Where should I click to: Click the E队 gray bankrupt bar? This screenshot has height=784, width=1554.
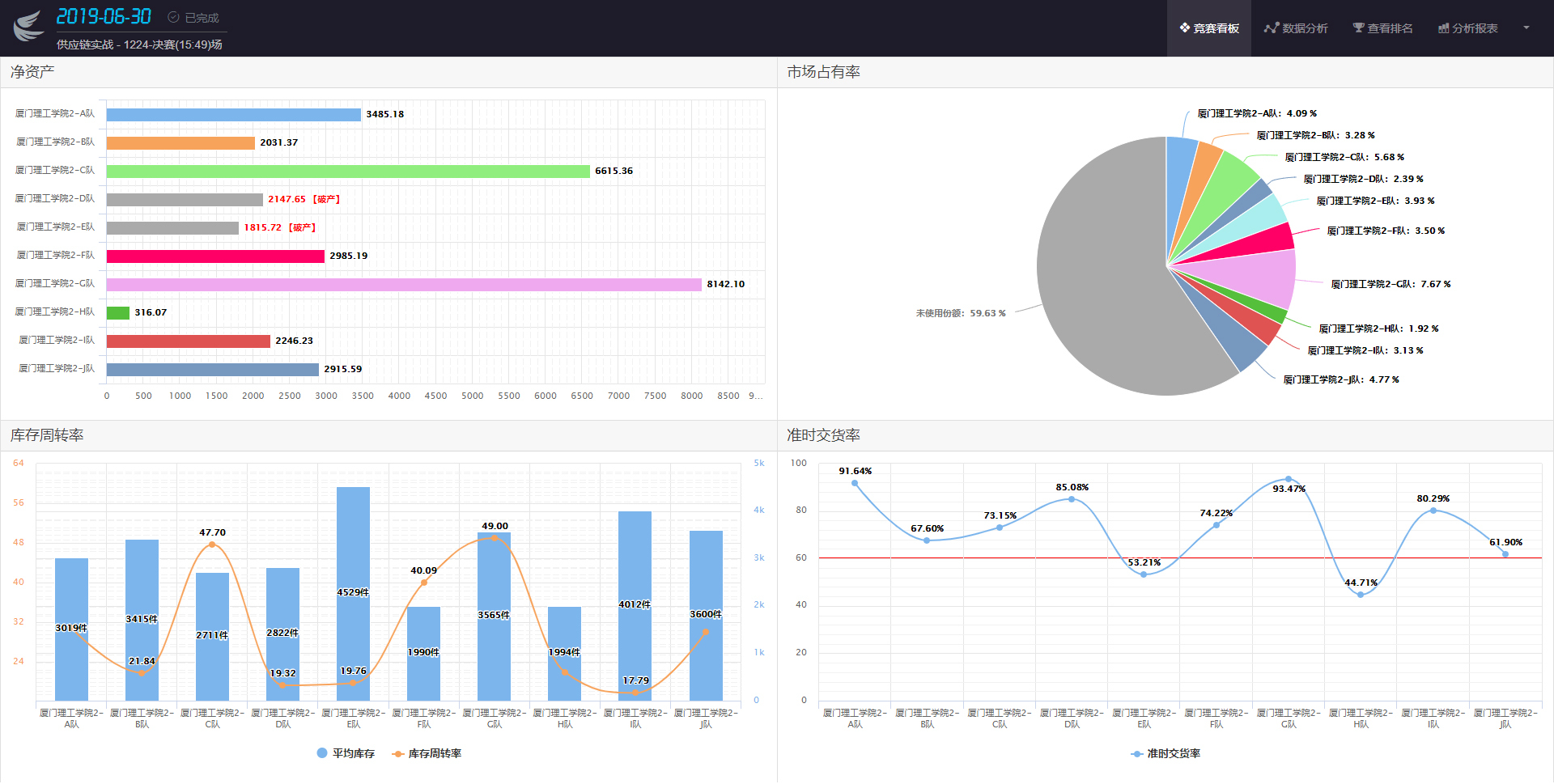[x=172, y=228]
